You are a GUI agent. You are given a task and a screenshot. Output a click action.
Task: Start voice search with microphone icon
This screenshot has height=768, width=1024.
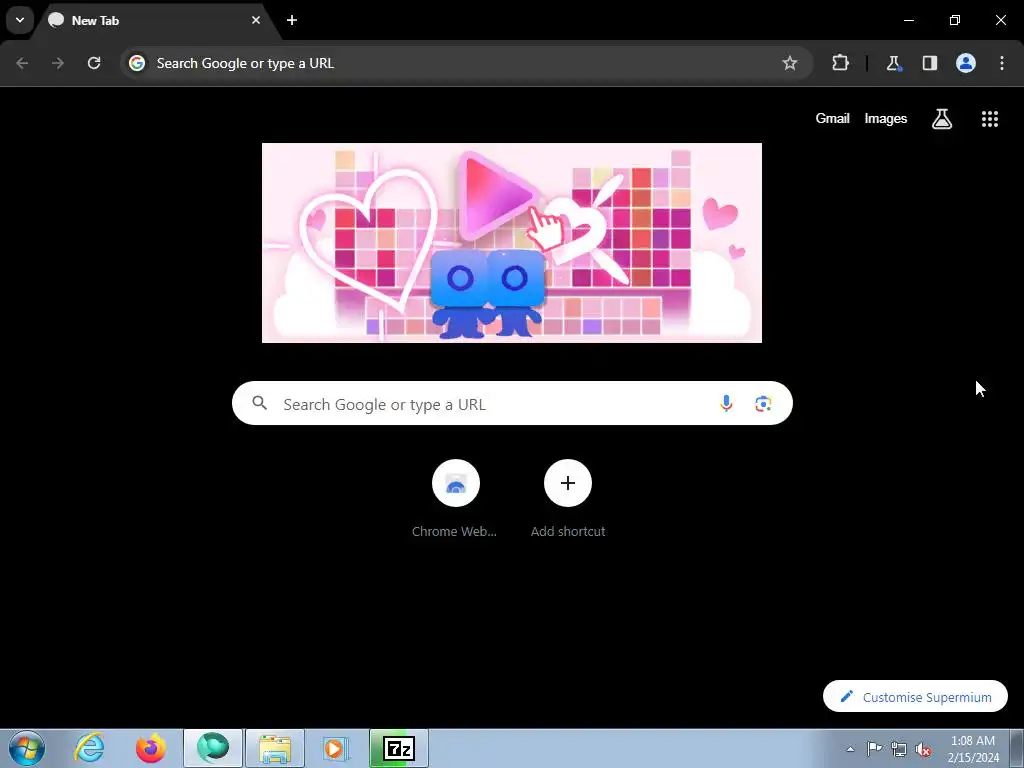[x=726, y=404]
